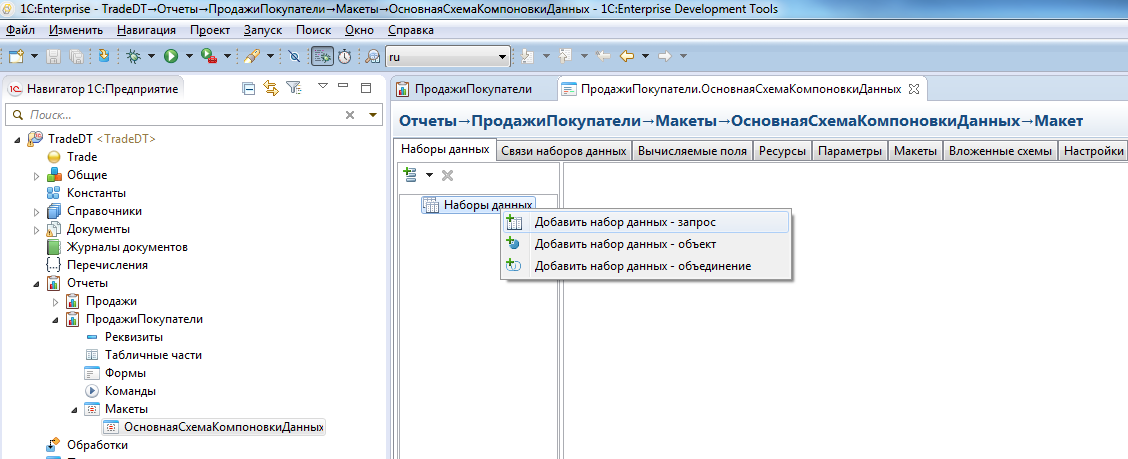Collapse the TradeDT project node
1128x459 pixels.
click(x=17, y=139)
